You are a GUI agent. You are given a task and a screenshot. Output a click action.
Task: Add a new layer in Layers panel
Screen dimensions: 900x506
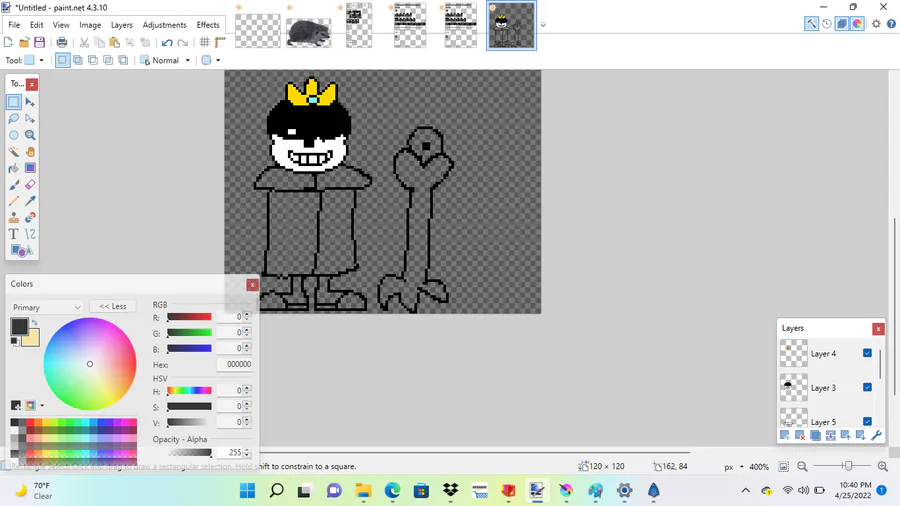[x=785, y=435]
